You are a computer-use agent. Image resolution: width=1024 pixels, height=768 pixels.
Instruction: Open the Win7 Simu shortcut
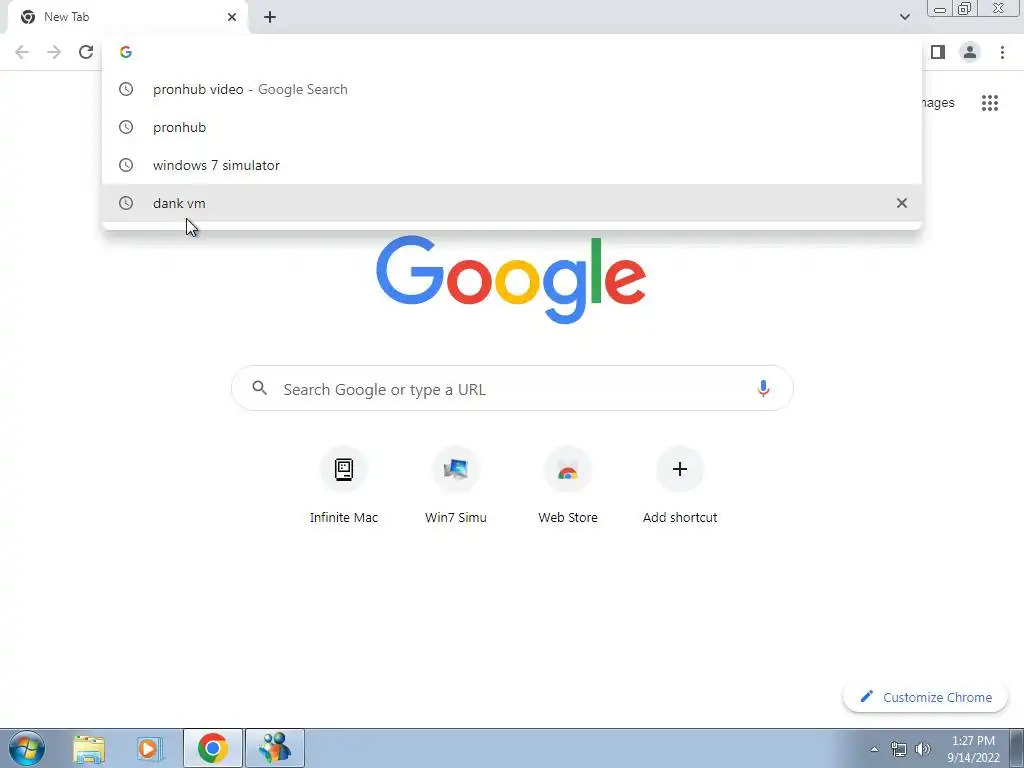click(x=456, y=486)
